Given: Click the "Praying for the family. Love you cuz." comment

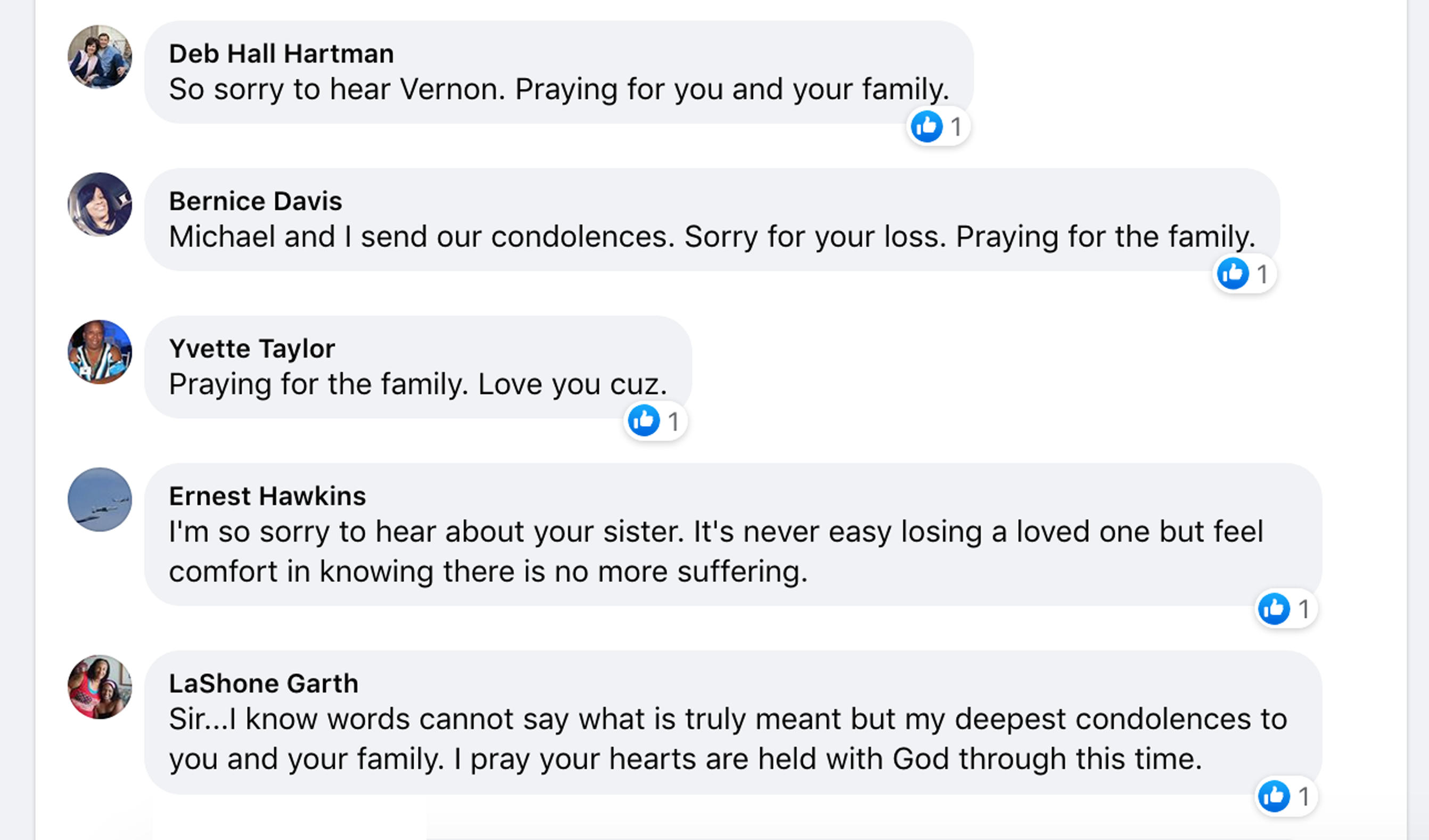Looking at the screenshot, I should click(418, 384).
